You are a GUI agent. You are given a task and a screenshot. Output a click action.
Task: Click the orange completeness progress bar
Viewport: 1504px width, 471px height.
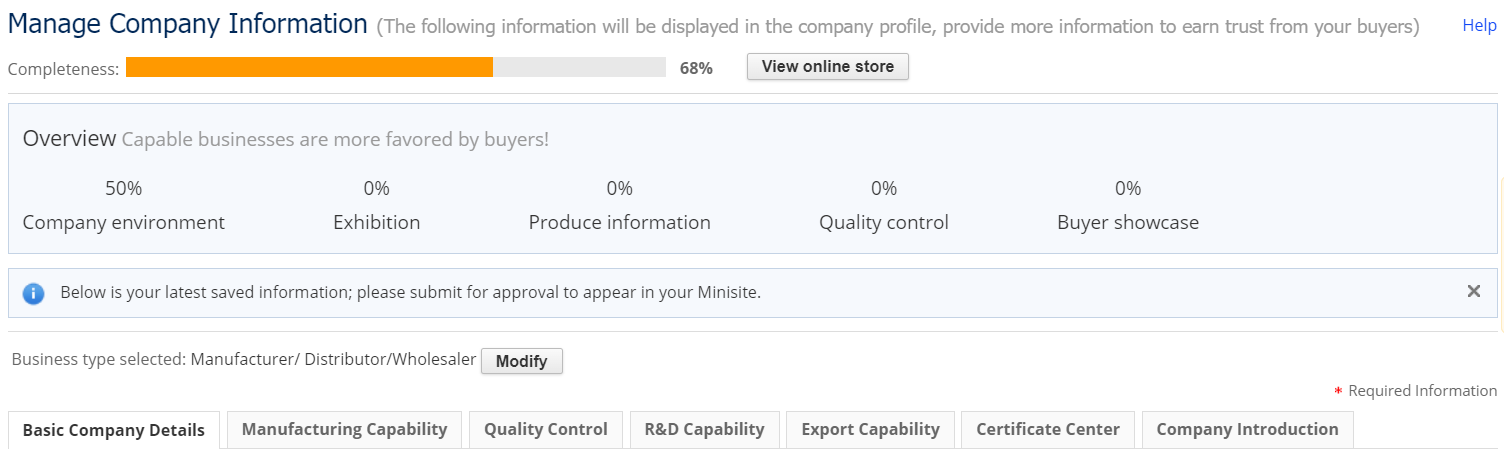(x=310, y=67)
